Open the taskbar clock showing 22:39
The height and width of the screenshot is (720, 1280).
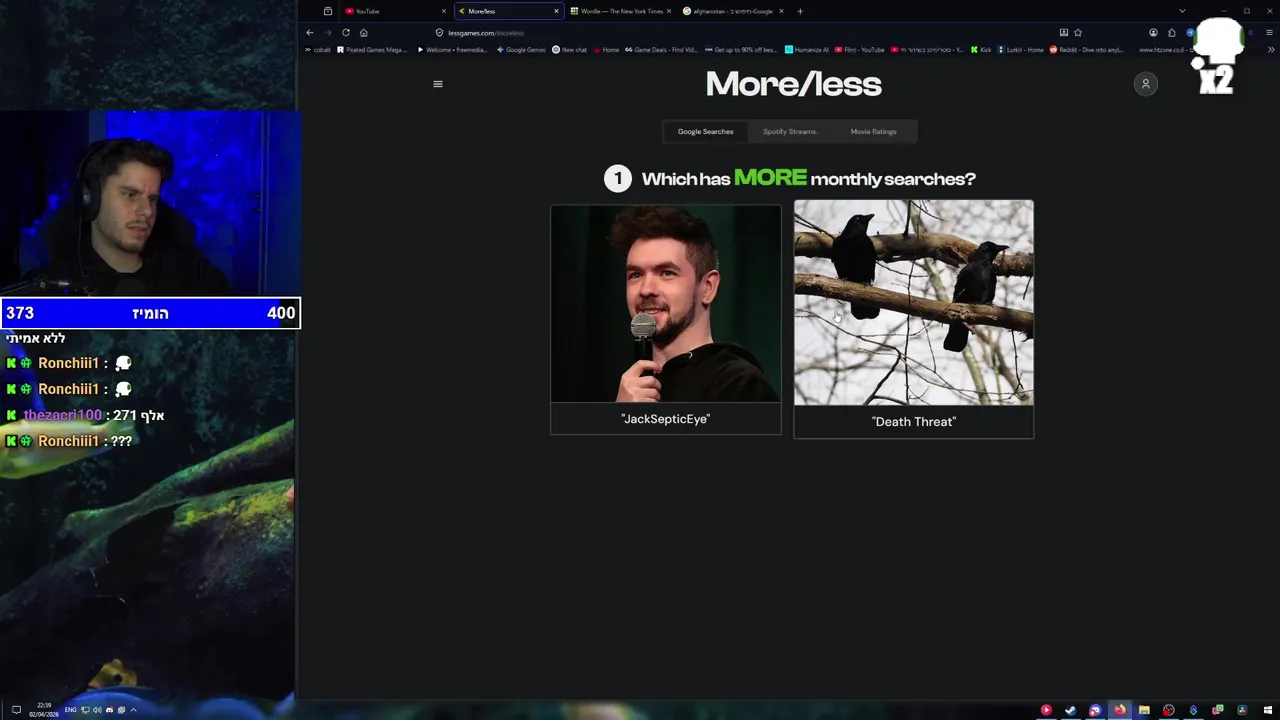[44, 709]
